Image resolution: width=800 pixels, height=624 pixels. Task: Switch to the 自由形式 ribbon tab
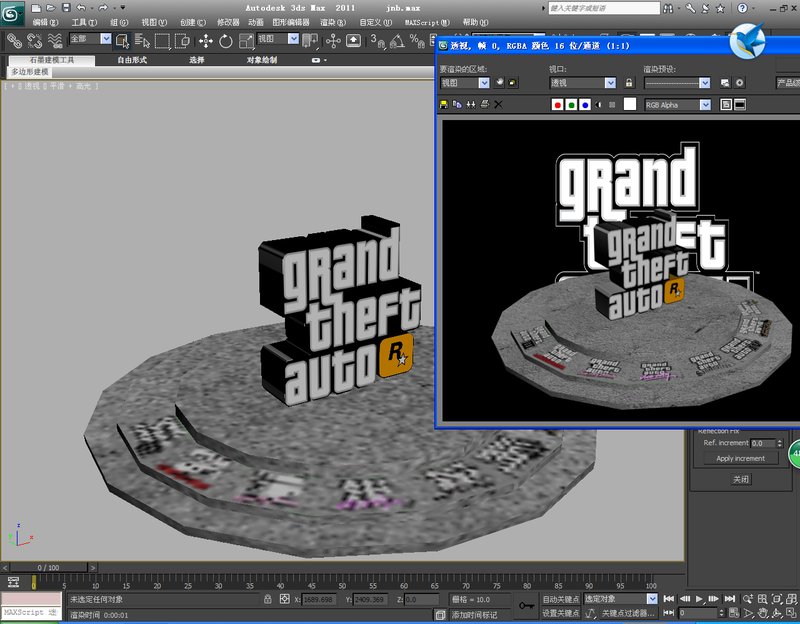coord(132,60)
